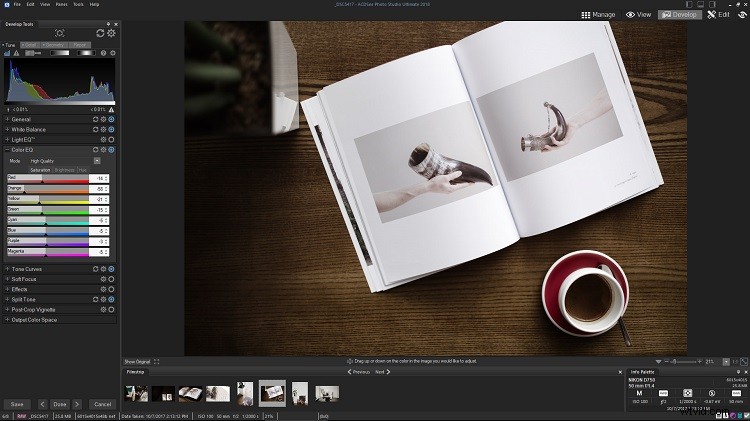The width and height of the screenshot is (750, 421).
Task: Open the File menu
Action: (17, 4)
